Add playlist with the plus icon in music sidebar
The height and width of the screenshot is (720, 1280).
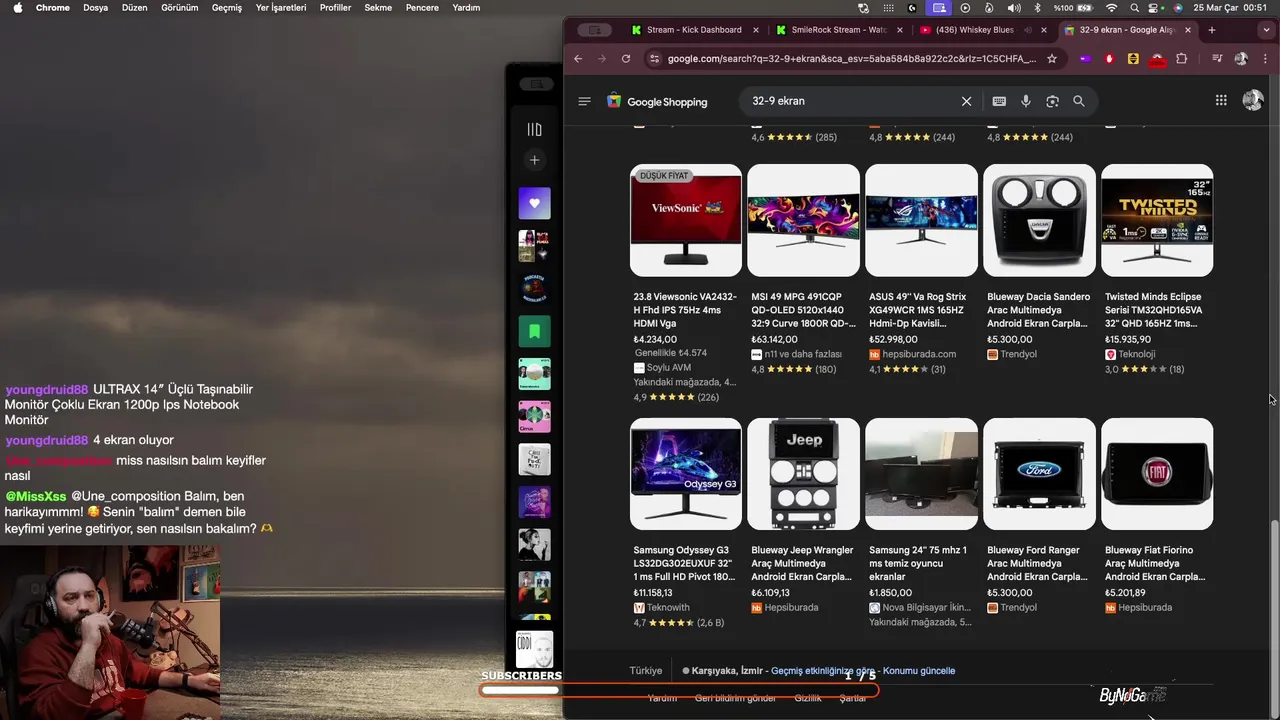tap(534, 160)
